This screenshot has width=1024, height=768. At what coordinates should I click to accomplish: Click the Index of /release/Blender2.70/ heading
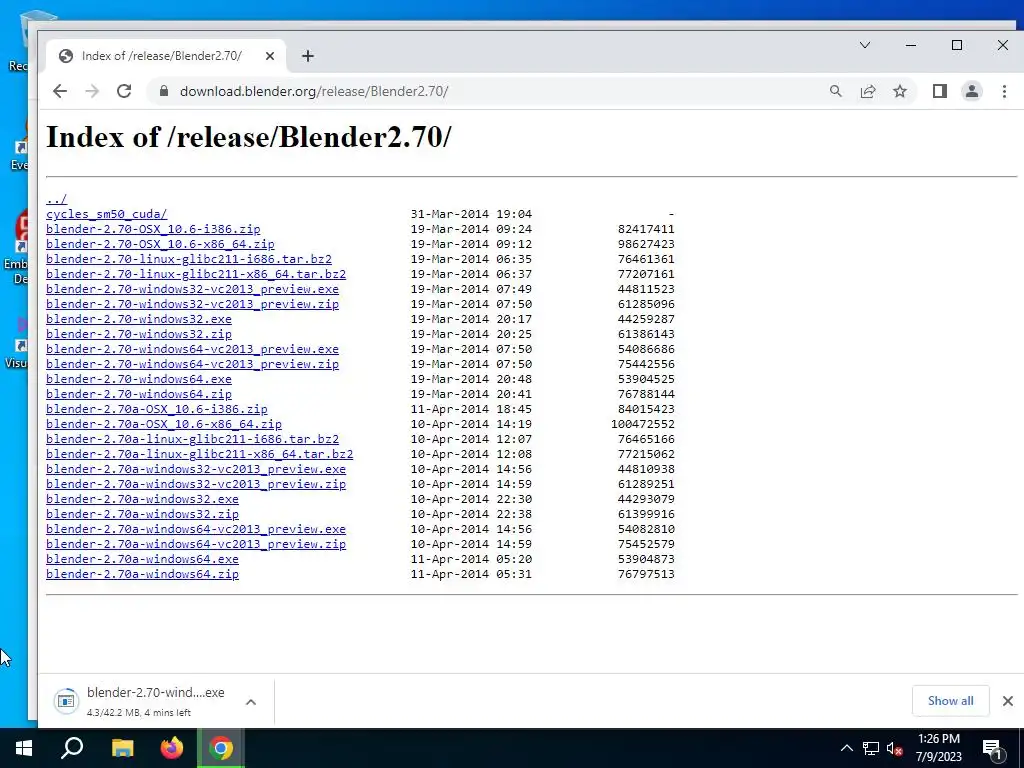coord(249,137)
